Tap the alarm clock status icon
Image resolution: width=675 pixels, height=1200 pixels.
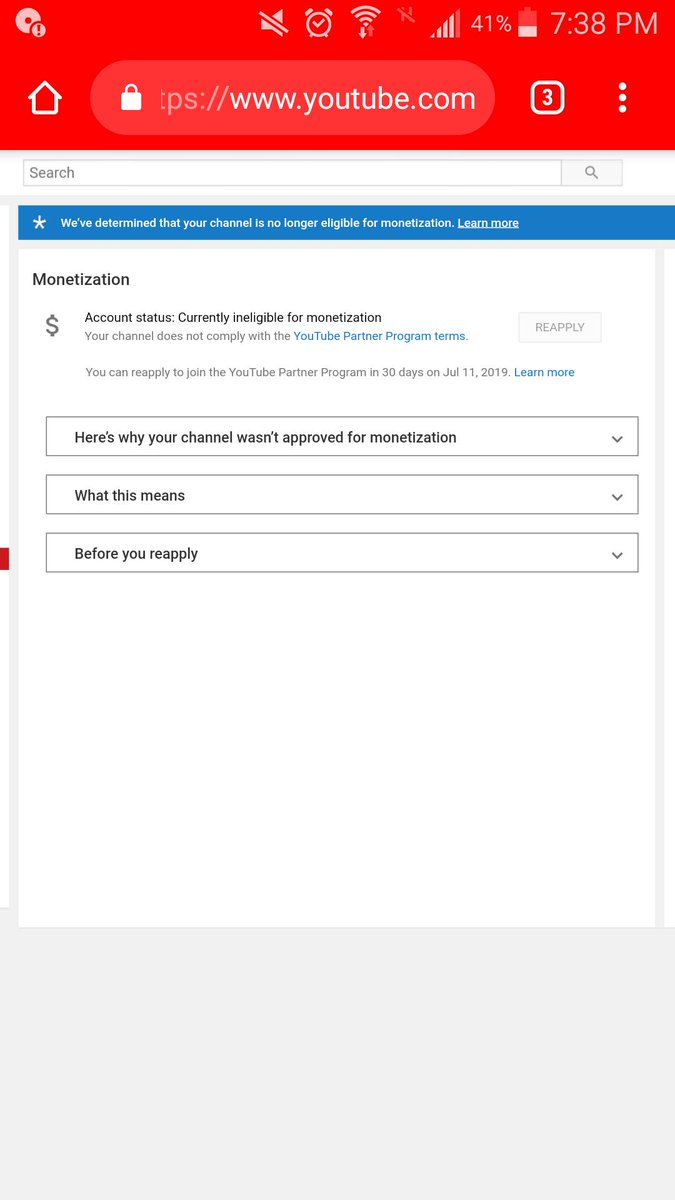point(319,22)
